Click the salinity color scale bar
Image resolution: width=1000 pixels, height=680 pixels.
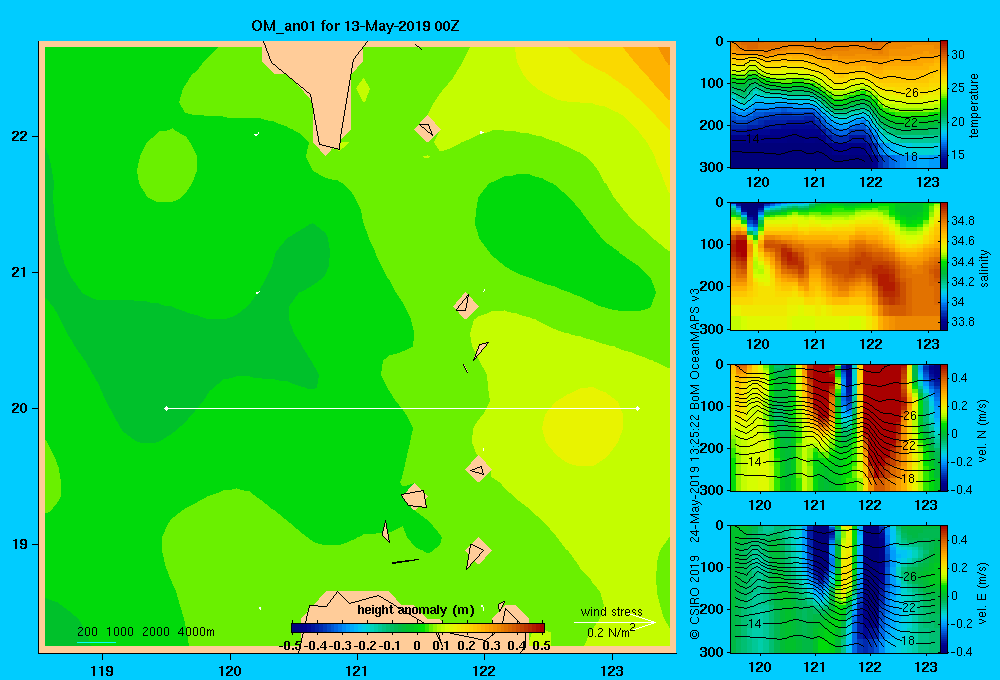pyautogui.click(x=944, y=266)
